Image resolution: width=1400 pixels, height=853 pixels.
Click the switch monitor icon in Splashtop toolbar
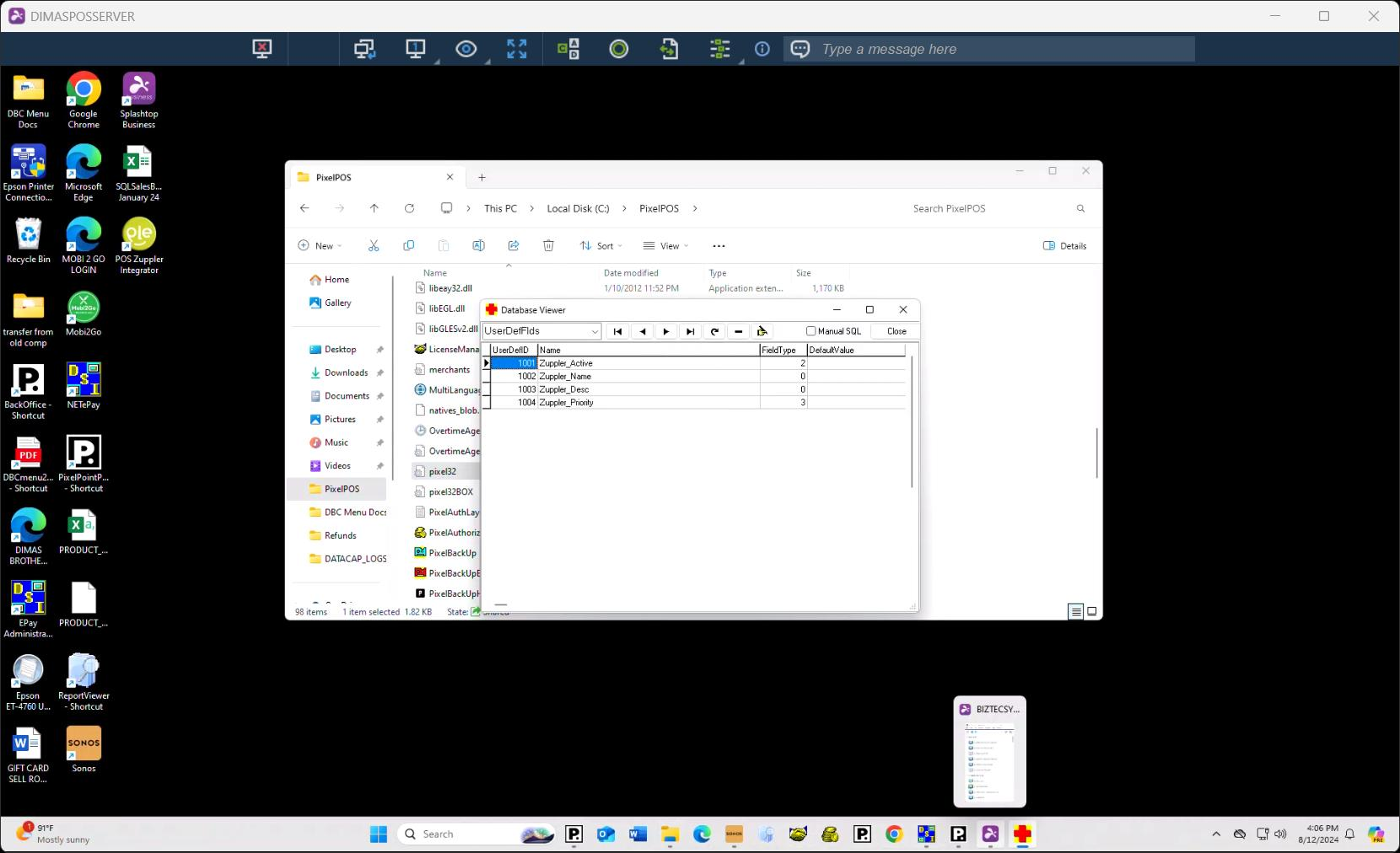pos(364,49)
